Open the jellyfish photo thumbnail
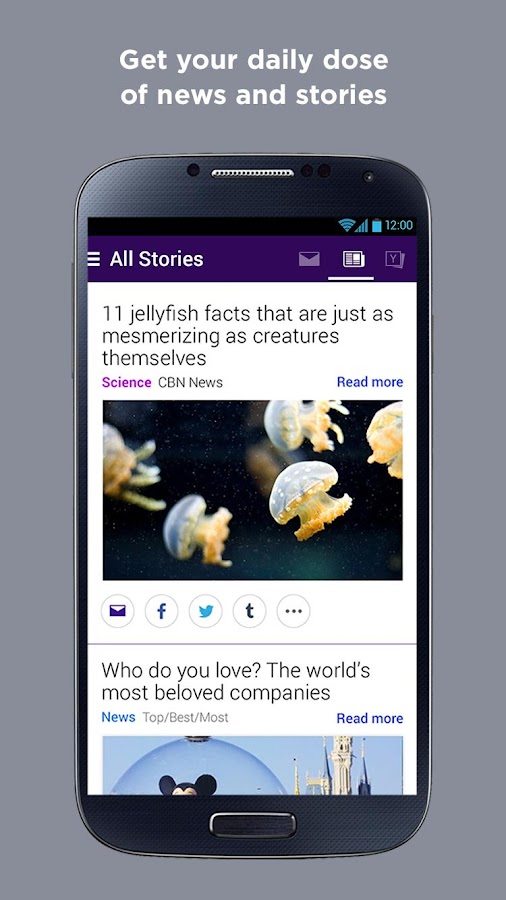 (252, 490)
